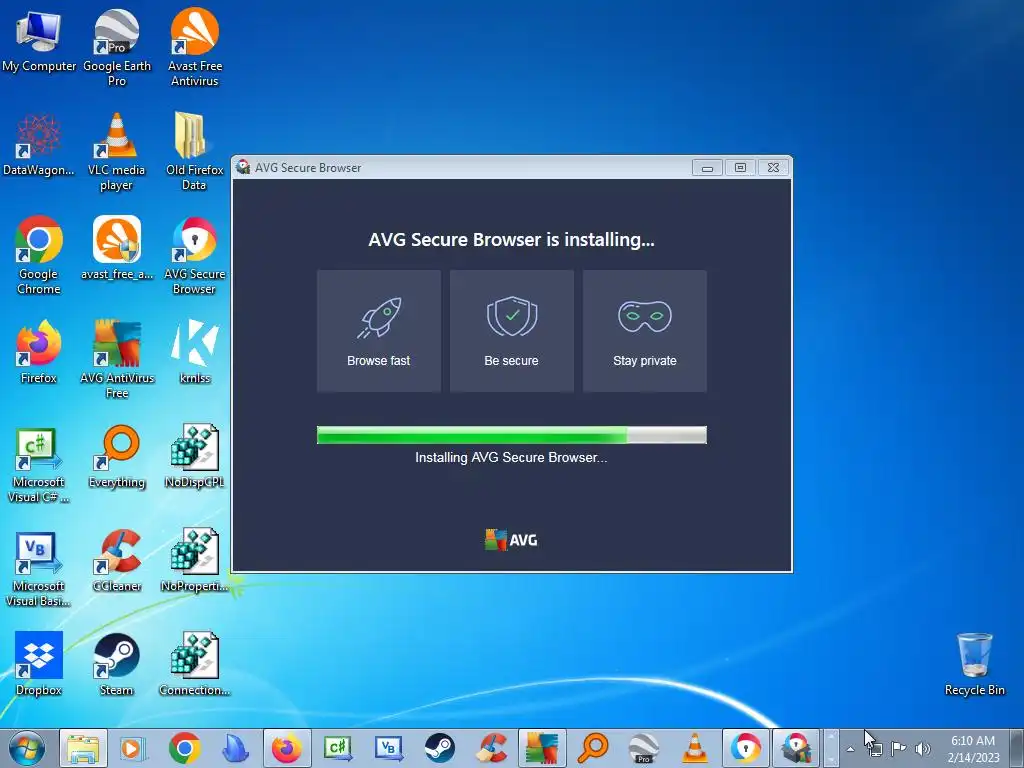
Task: Open Dropbox desktop shortcut
Action: click(x=39, y=664)
